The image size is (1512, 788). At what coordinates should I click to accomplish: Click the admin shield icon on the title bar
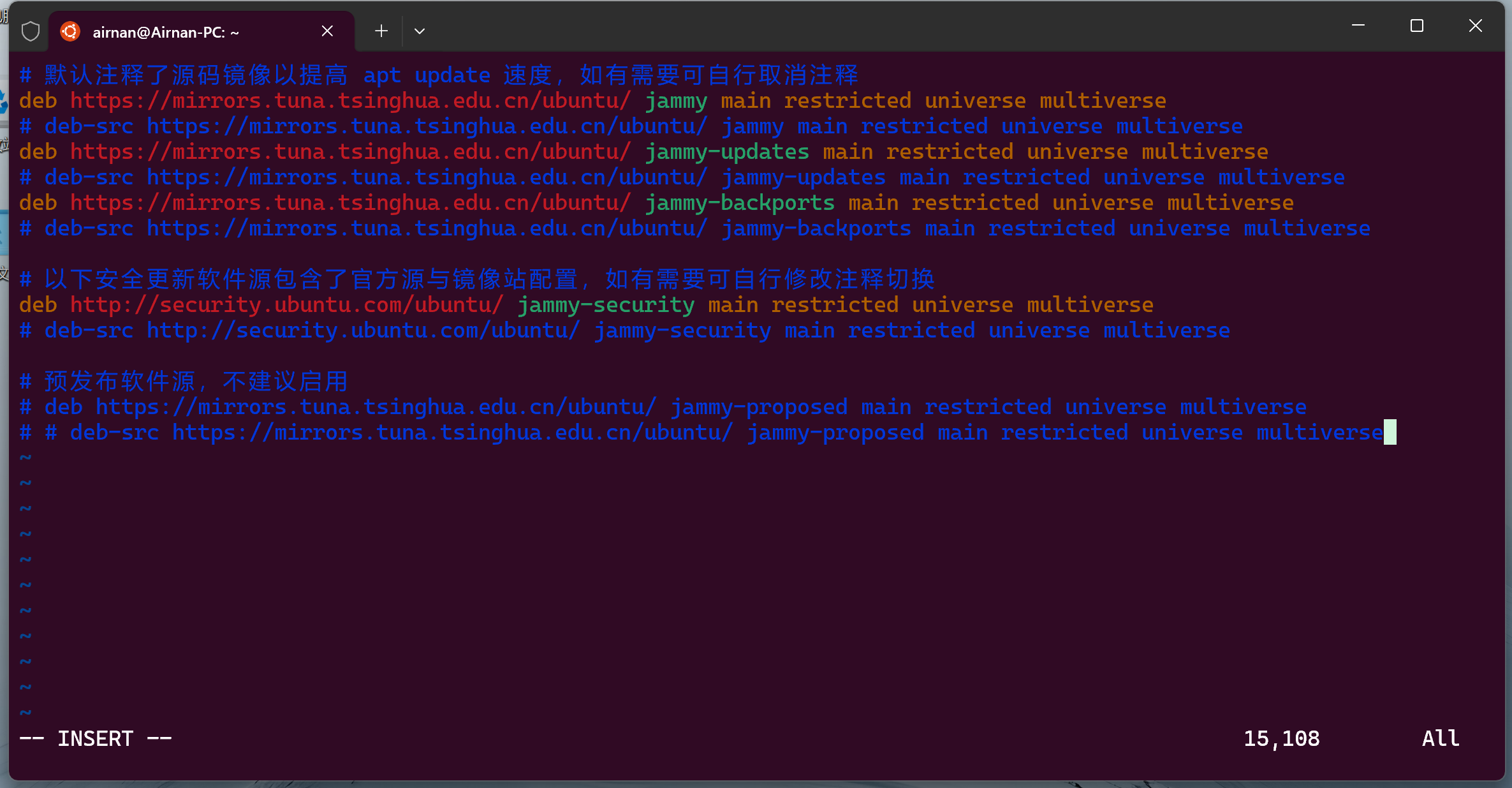click(30, 31)
